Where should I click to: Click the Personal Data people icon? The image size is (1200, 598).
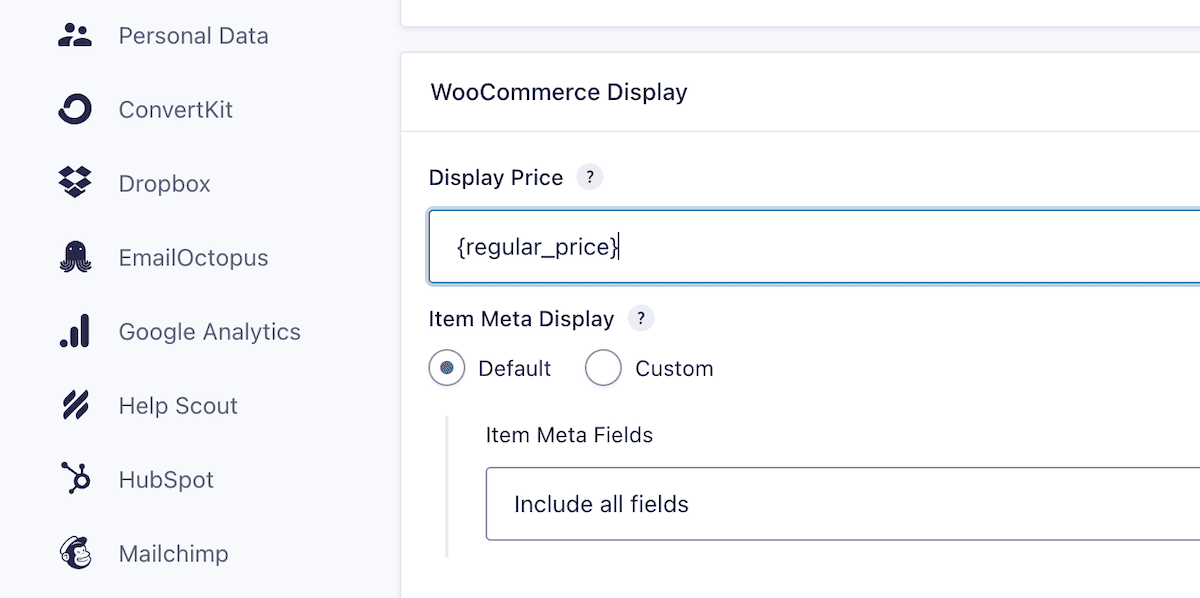(x=75, y=36)
